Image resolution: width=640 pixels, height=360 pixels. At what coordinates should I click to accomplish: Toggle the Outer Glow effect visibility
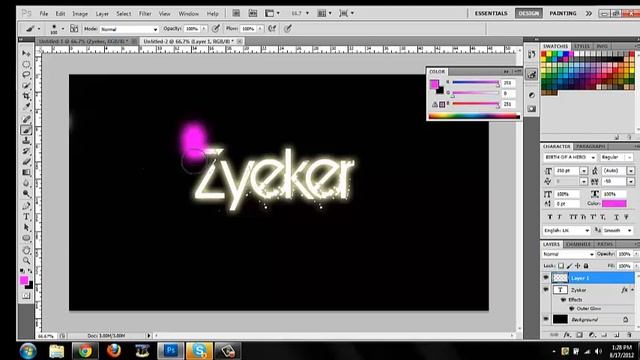point(571,309)
